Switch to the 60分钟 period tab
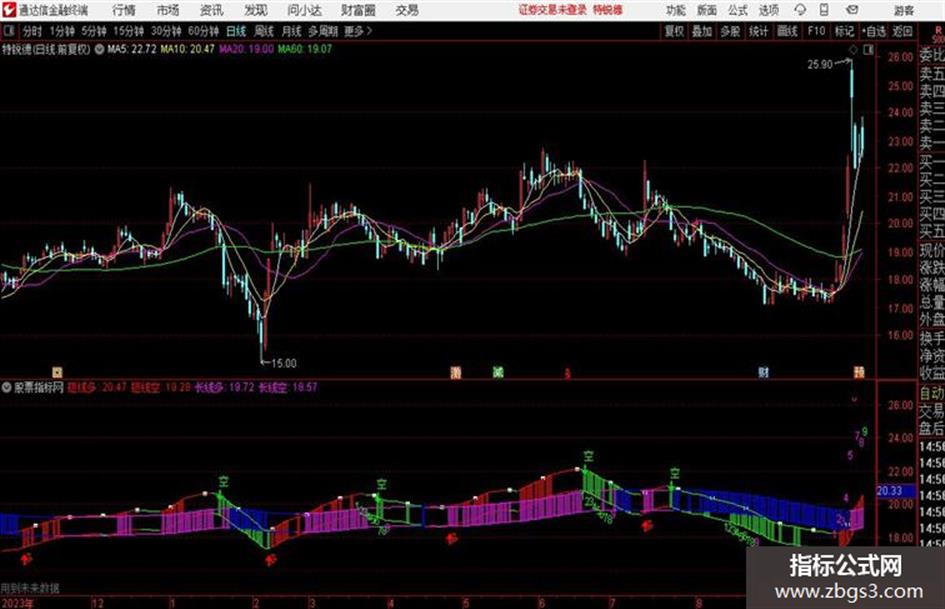The height and width of the screenshot is (609, 945). tap(203, 31)
